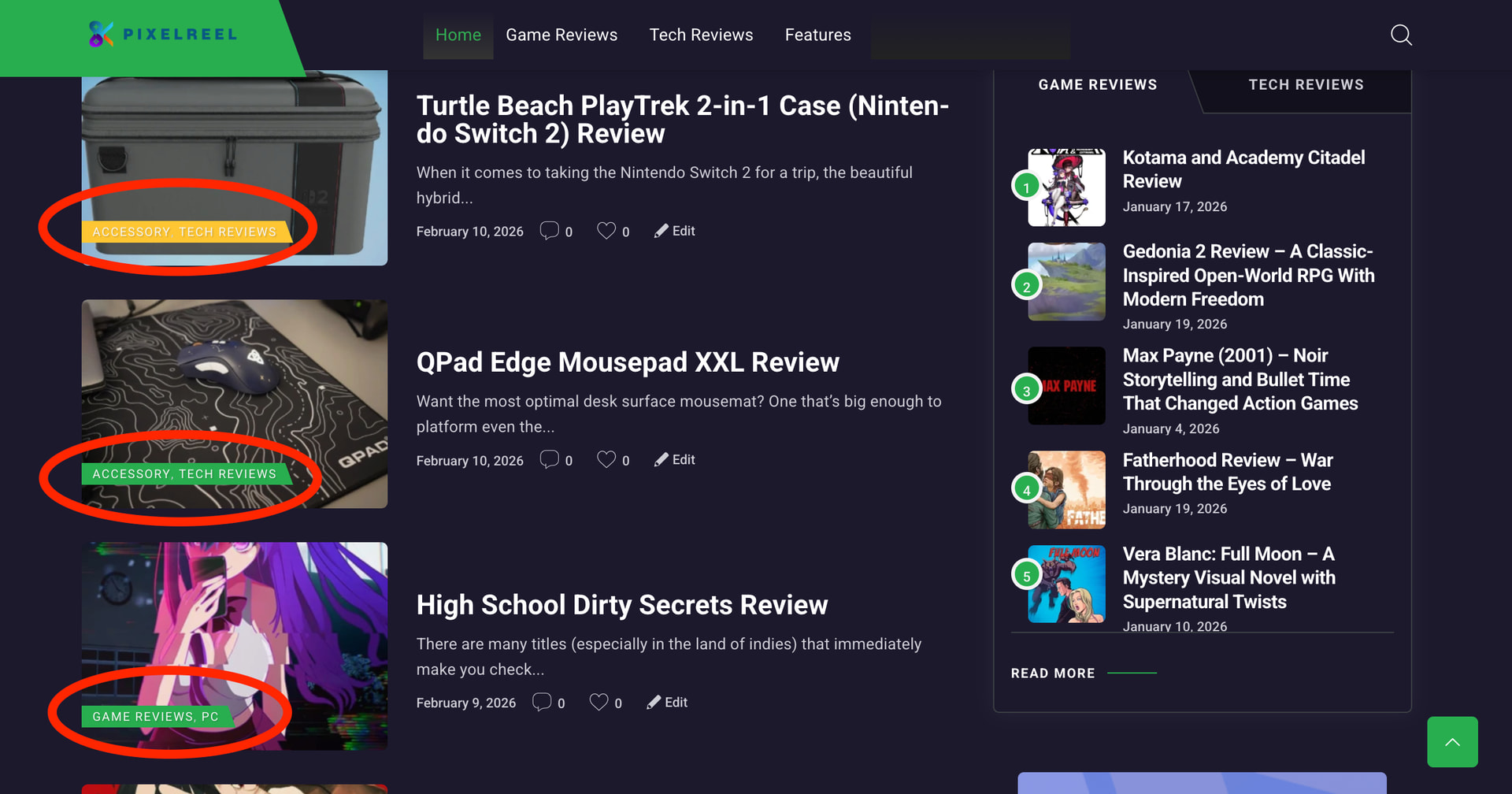Go to Features in the navigation
The width and height of the screenshot is (1512, 794).
pyautogui.click(x=817, y=35)
